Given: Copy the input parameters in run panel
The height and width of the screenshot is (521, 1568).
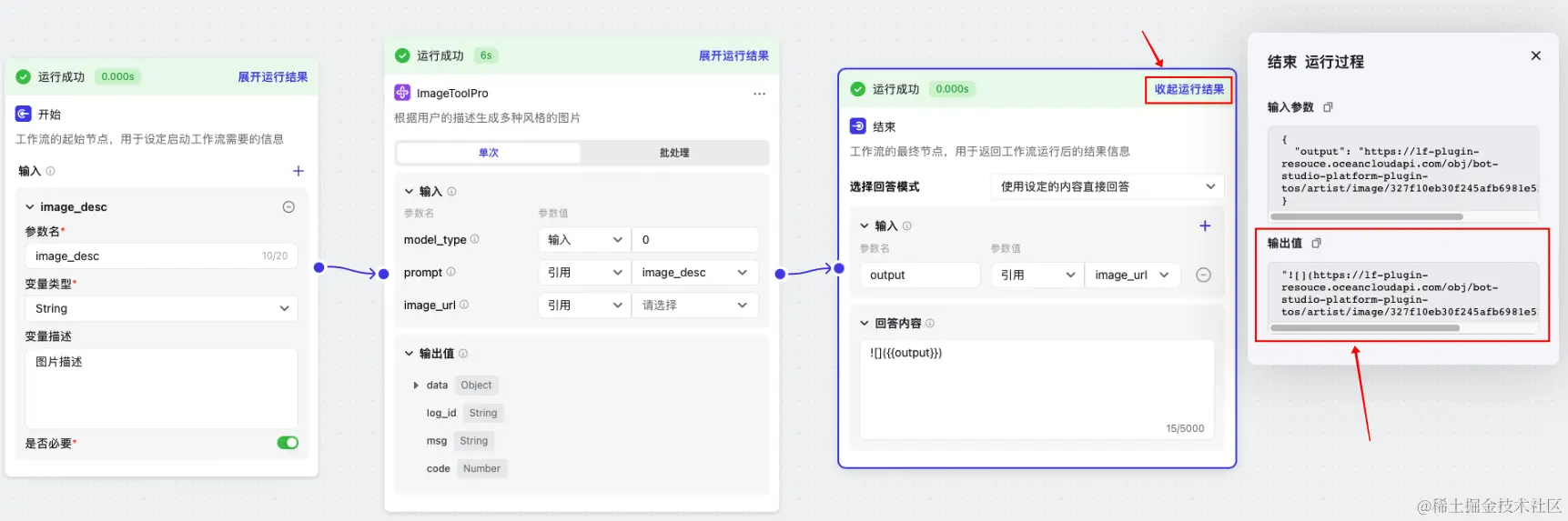Looking at the screenshot, I should tap(1328, 107).
